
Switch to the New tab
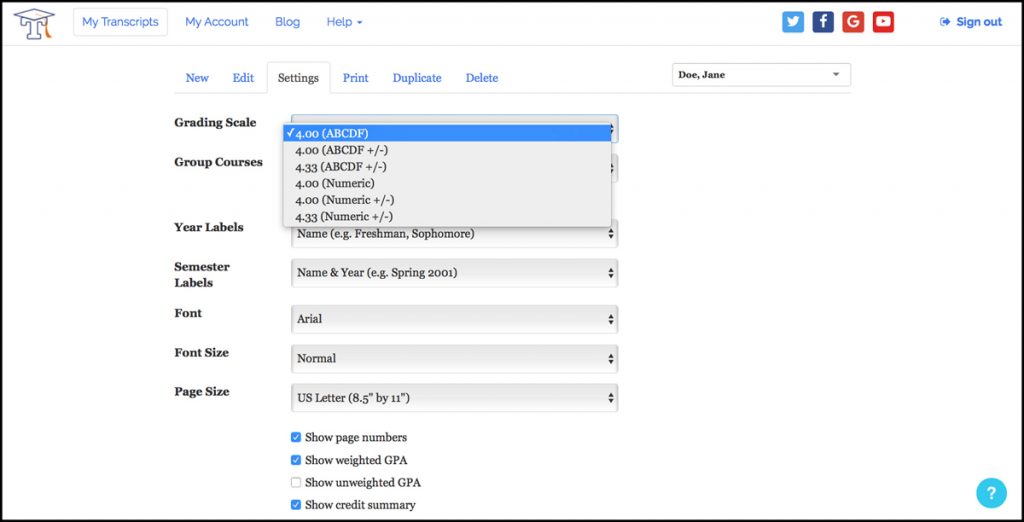click(197, 78)
